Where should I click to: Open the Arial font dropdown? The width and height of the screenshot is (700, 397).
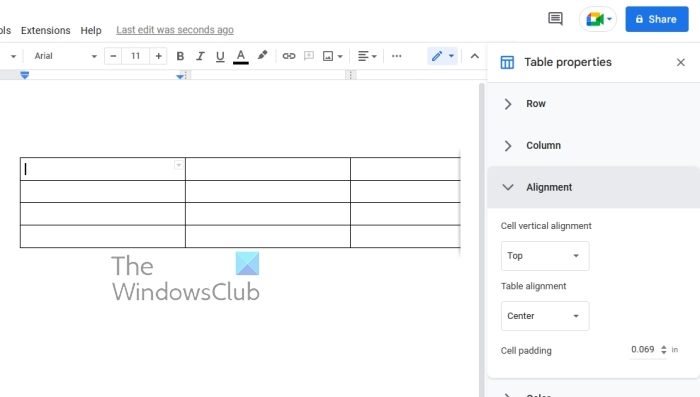click(65, 56)
